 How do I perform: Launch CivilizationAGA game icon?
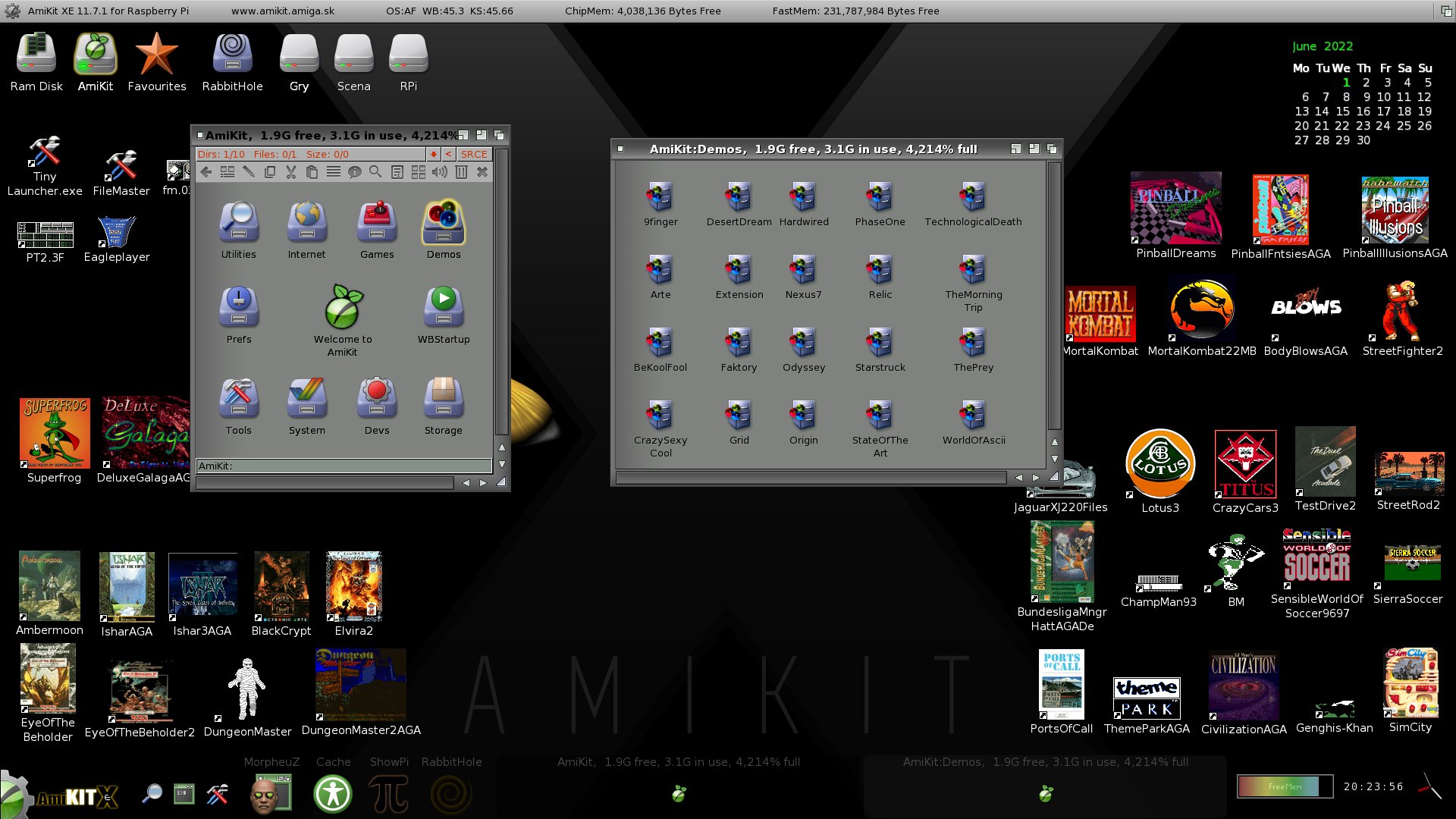[x=1244, y=692]
